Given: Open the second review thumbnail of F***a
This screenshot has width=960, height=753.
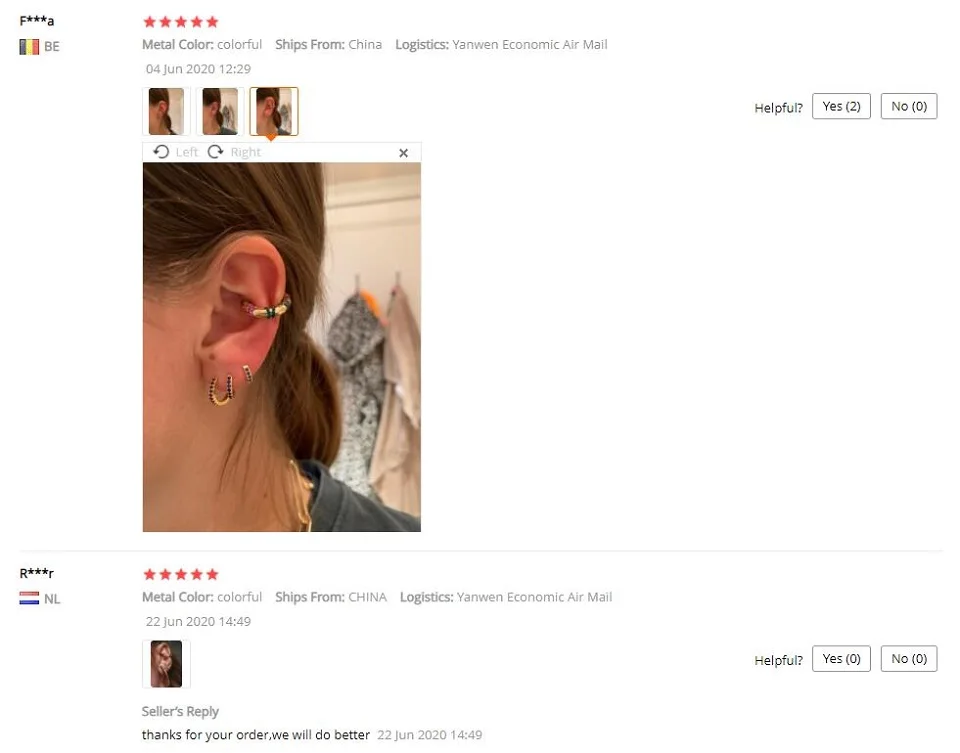Looking at the screenshot, I should point(220,111).
